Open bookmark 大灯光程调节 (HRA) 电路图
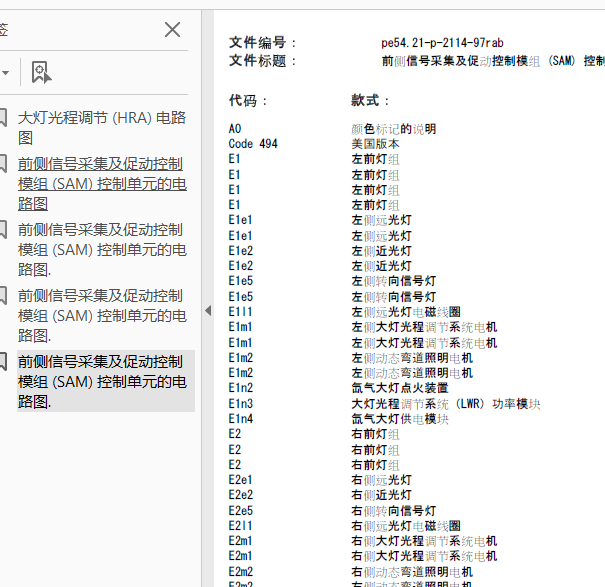Screen dimensions: 605x587 click(102, 128)
